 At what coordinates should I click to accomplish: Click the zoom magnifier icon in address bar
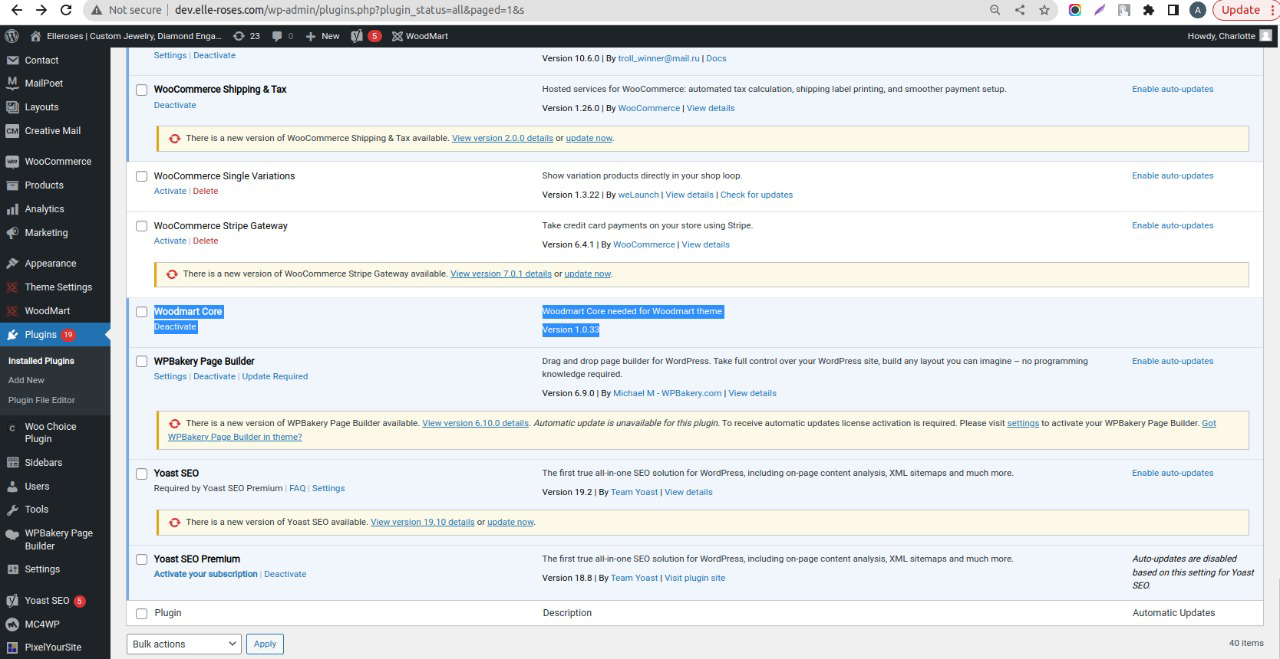(x=995, y=10)
